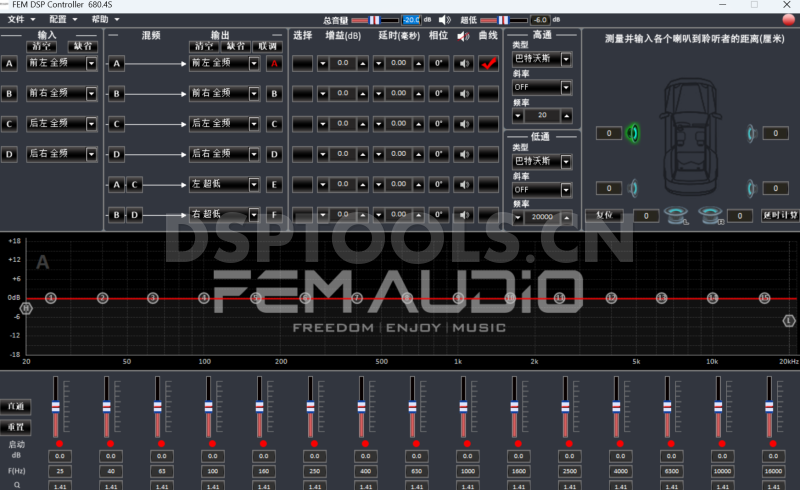Click the high-pass H marker on EQ graph
Viewport: 800px width, 490px height.
pos(26,308)
